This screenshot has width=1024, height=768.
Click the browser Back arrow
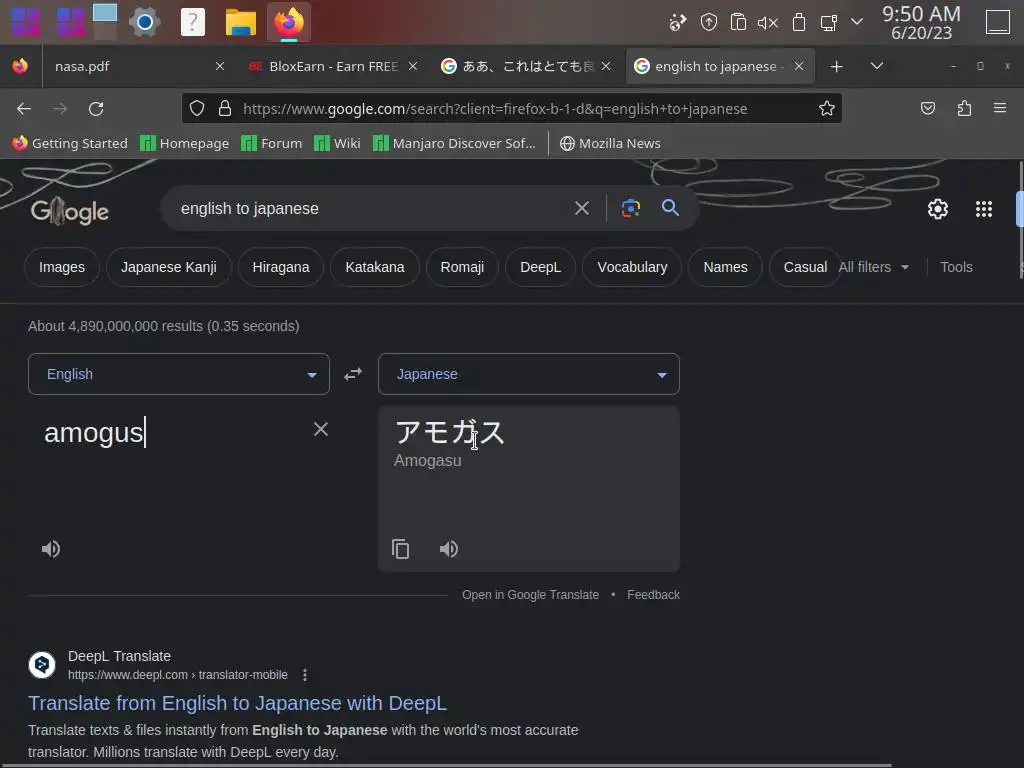pos(24,108)
